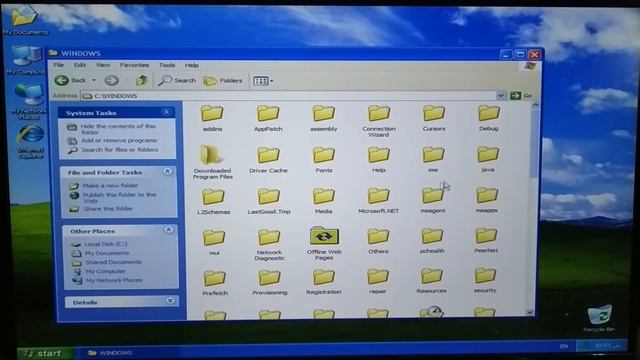Select the Offline Web Pages folder
Viewport: 640px width, 360px height.
324,244
